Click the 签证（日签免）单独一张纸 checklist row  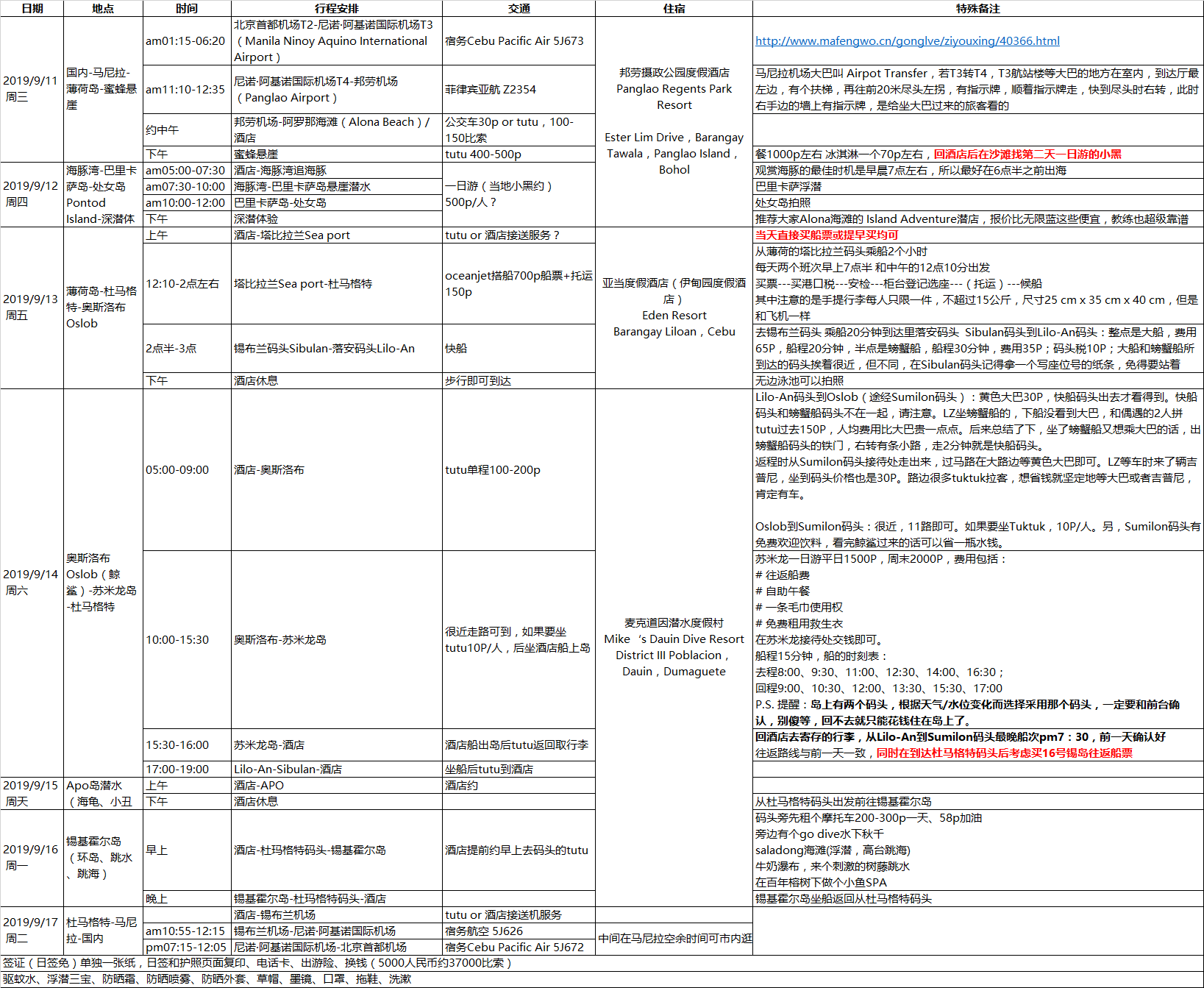(x=602, y=963)
